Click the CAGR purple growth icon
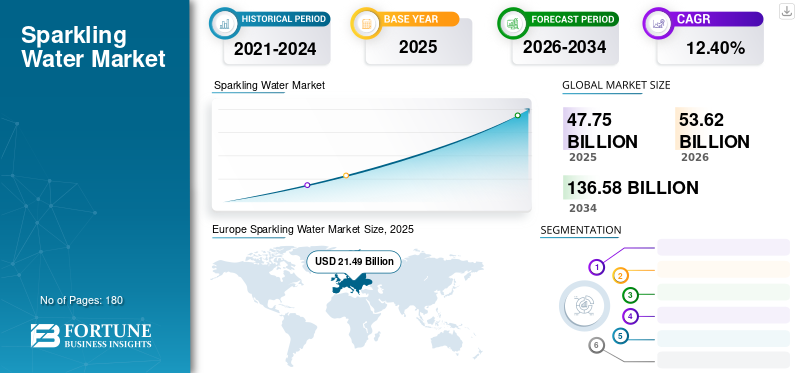Image resolution: width=800 pixels, height=373 pixels. [x=658, y=23]
